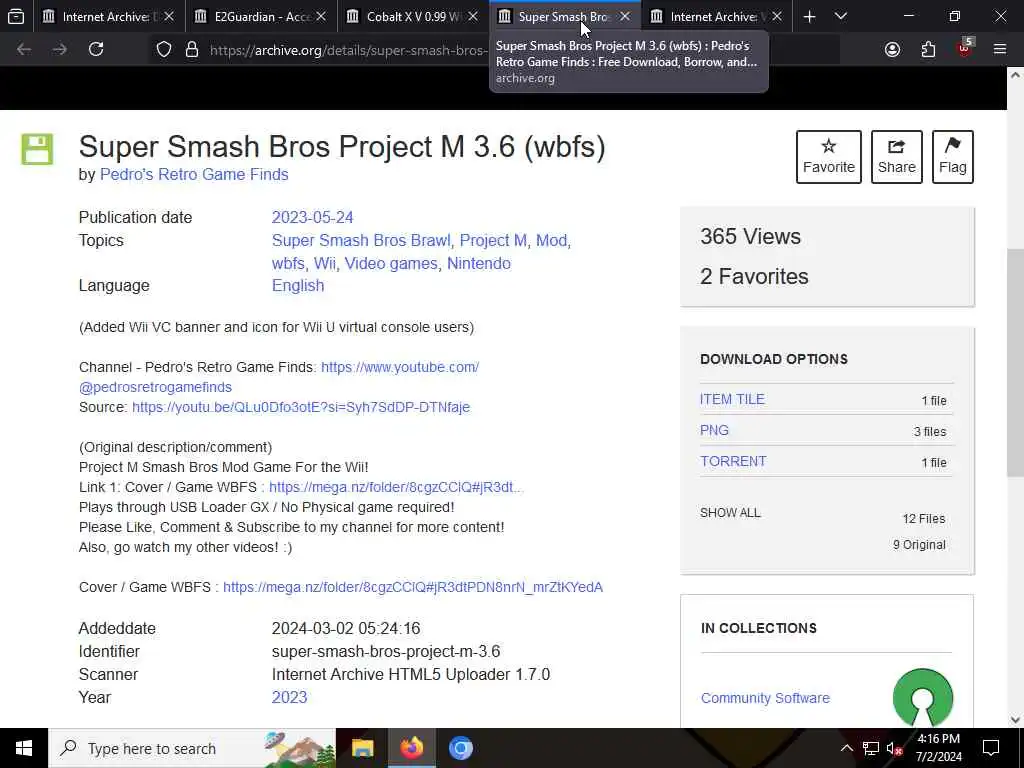Open the Video games topic link

coord(391,263)
